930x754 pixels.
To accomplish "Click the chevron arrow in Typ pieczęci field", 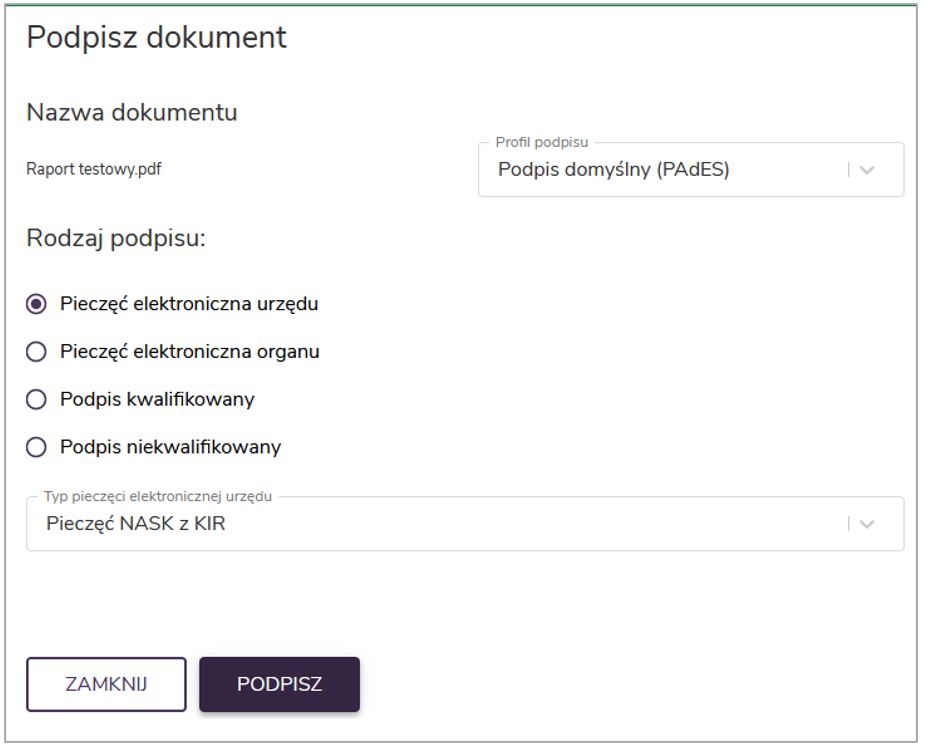I will (867, 524).
